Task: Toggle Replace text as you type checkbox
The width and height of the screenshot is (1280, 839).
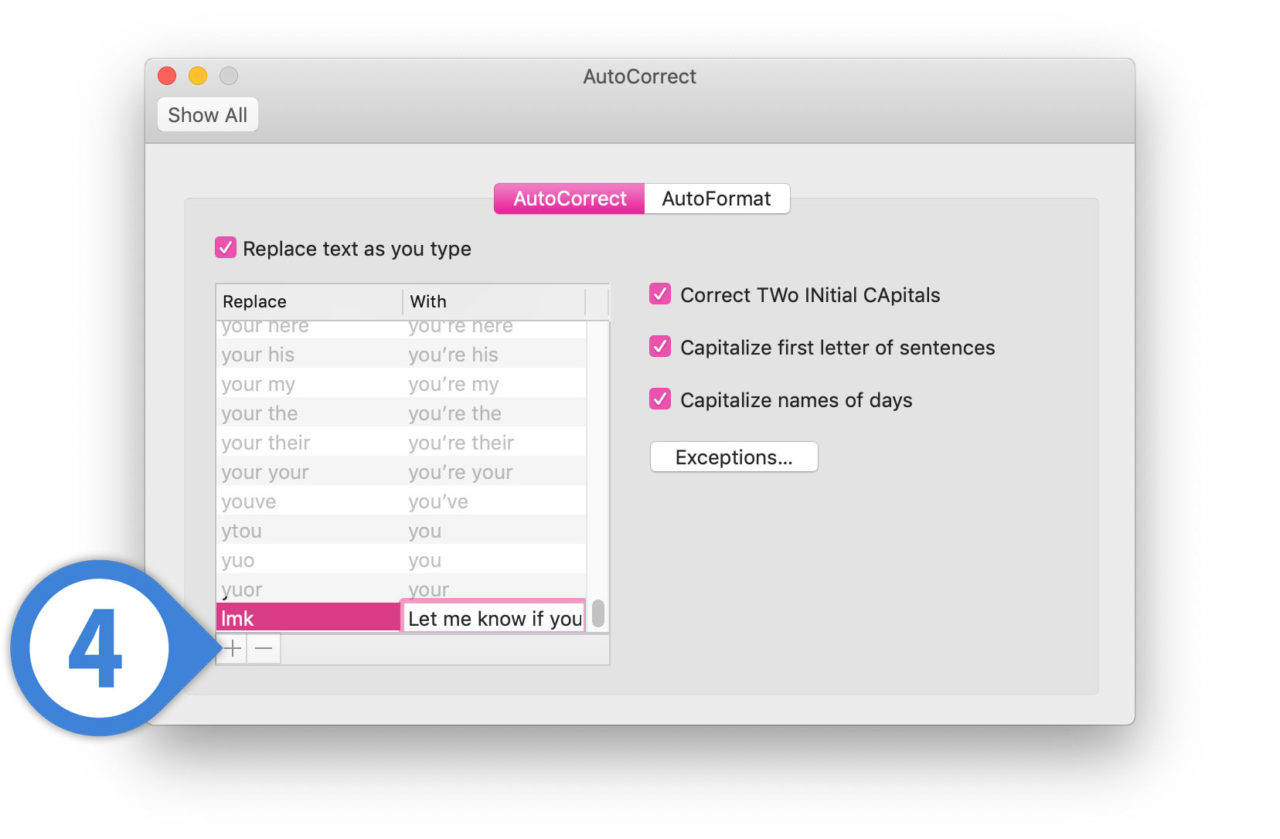Action: (x=225, y=248)
